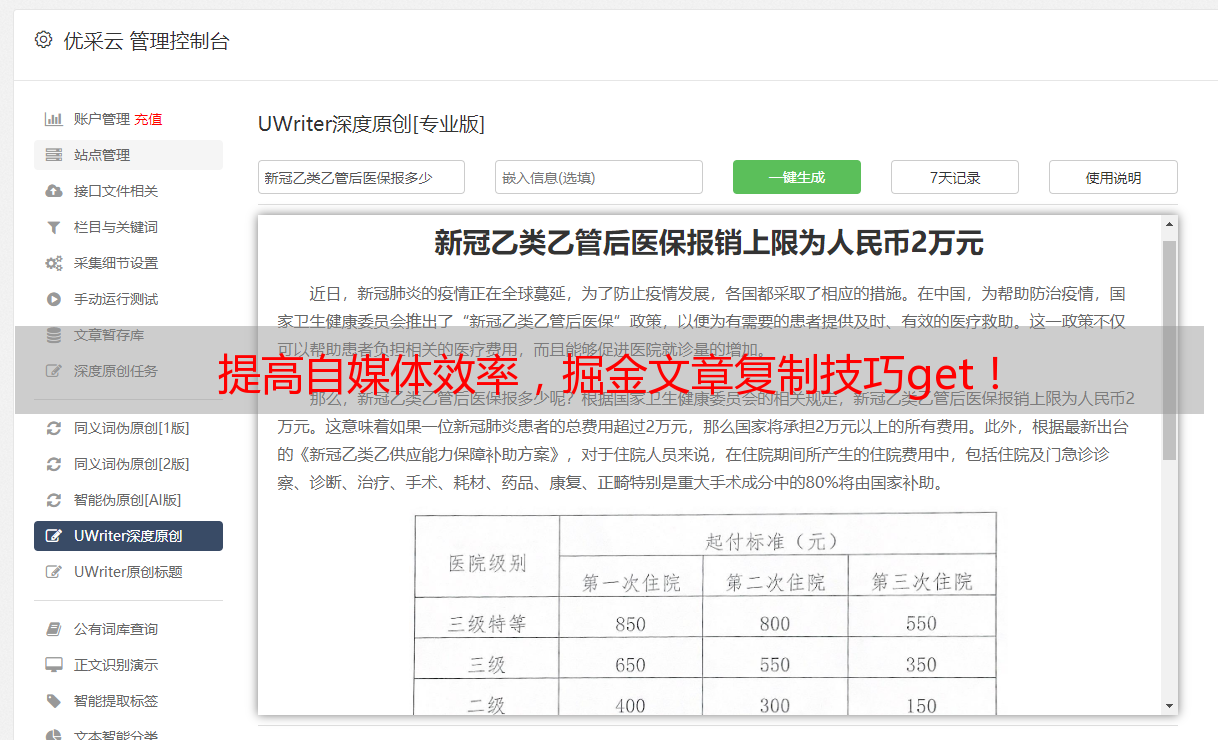Click the gear icon beside 优采云 管理控制台

click(43, 40)
